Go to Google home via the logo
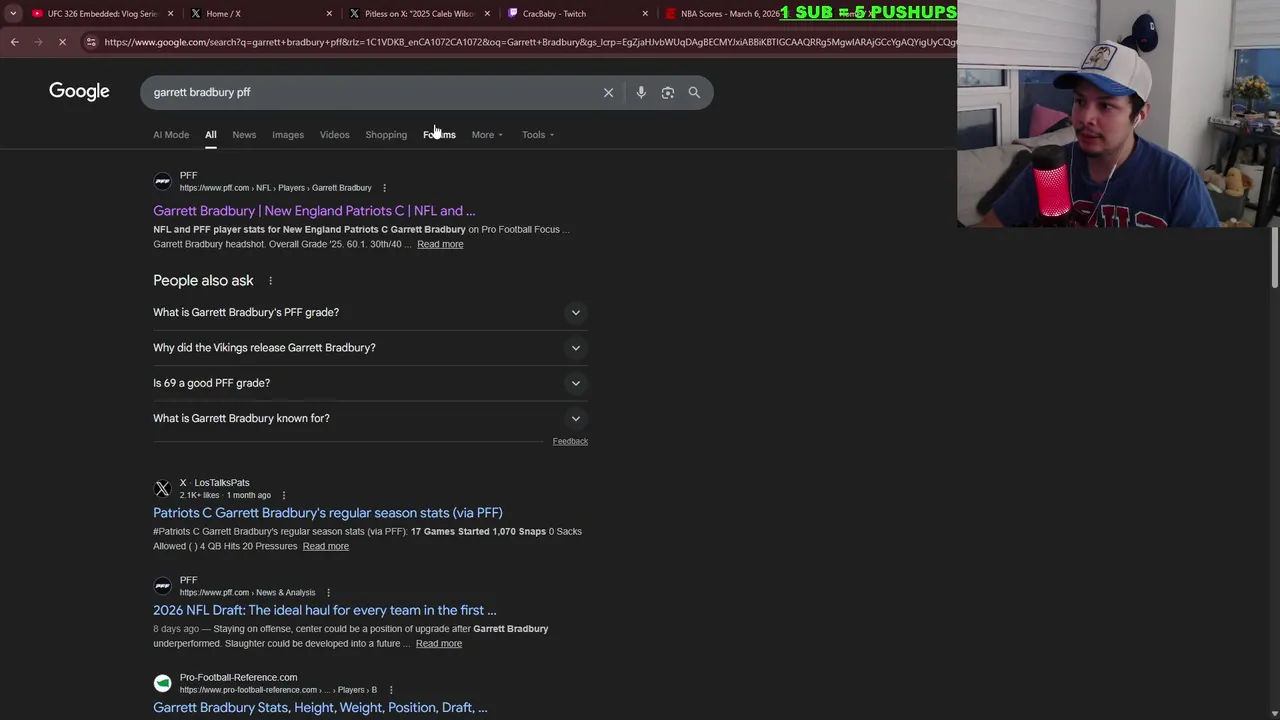The image size is (1280, 720). tap(79, 92)
